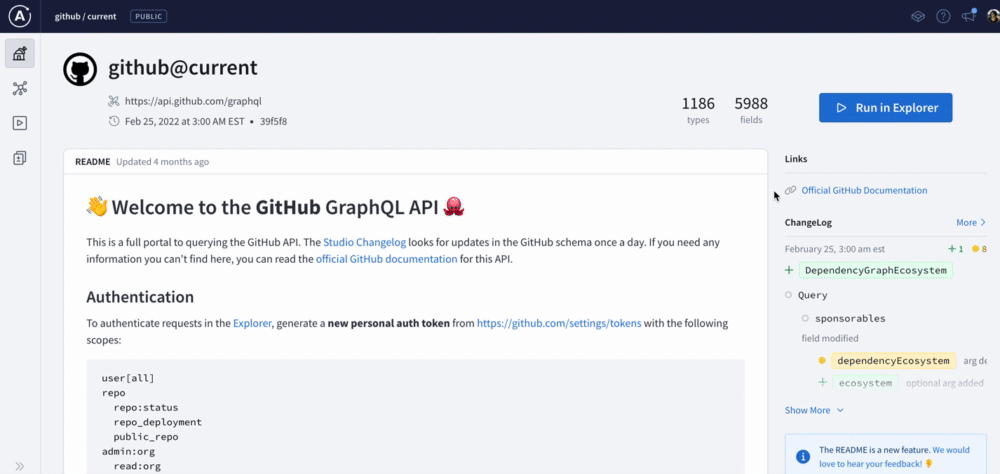Select the DependencyGraphEcosystem type tag
This screenshot has width=1000, height=474.
pos(876,270)
